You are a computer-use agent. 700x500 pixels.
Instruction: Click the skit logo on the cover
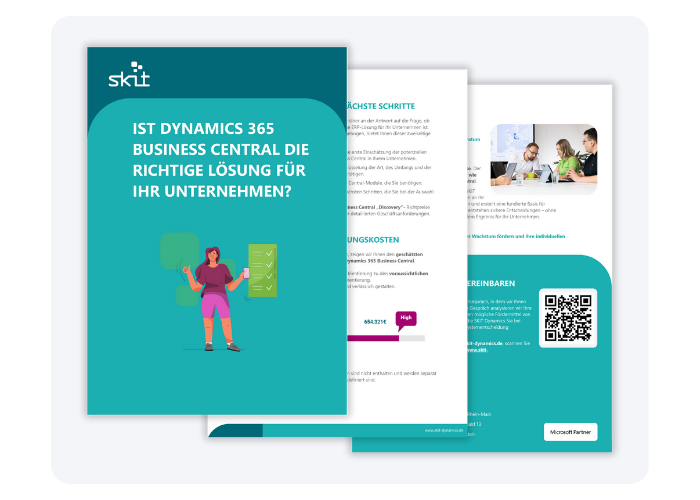coord(129,78)
